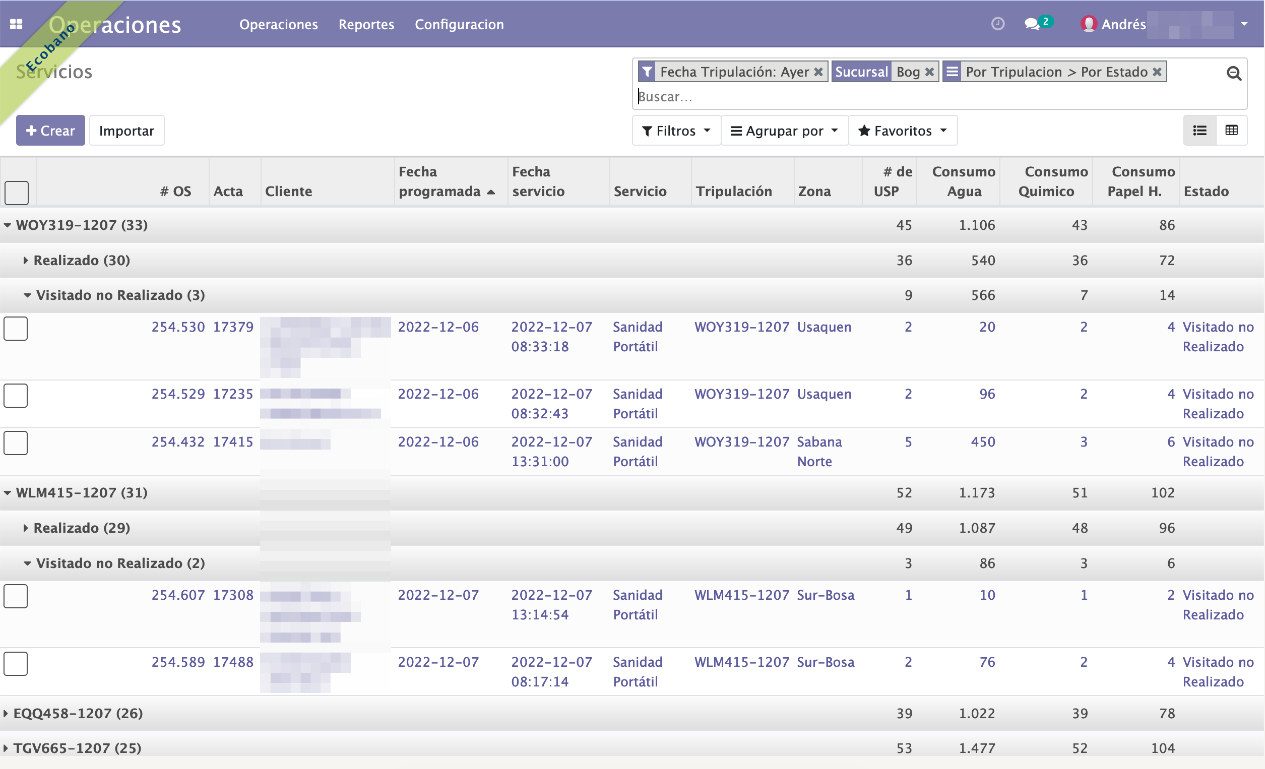Click the Importar button
This screenshot has height=769, width=1265.
click(x=127, y=131)
